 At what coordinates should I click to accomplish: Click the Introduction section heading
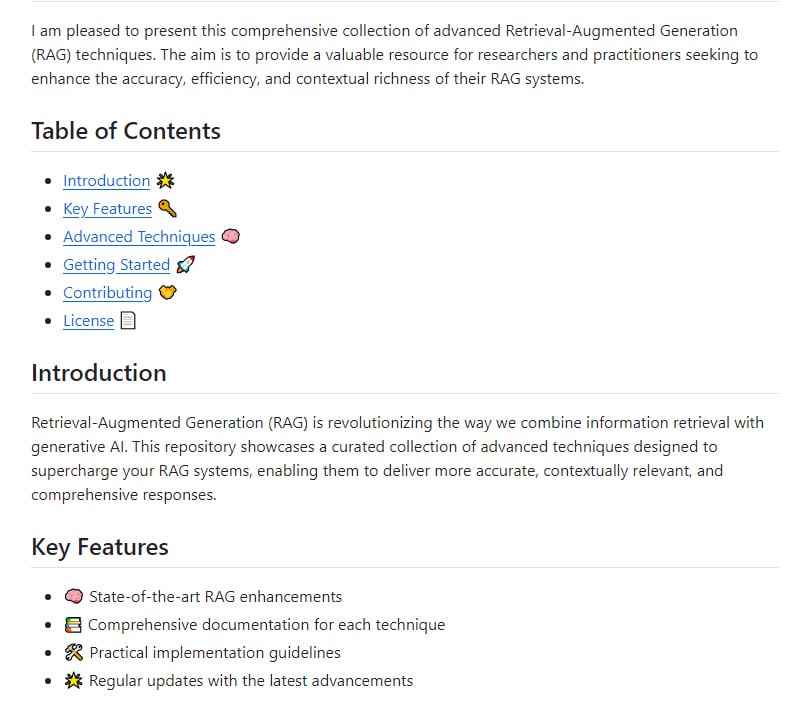pos(99,373)
